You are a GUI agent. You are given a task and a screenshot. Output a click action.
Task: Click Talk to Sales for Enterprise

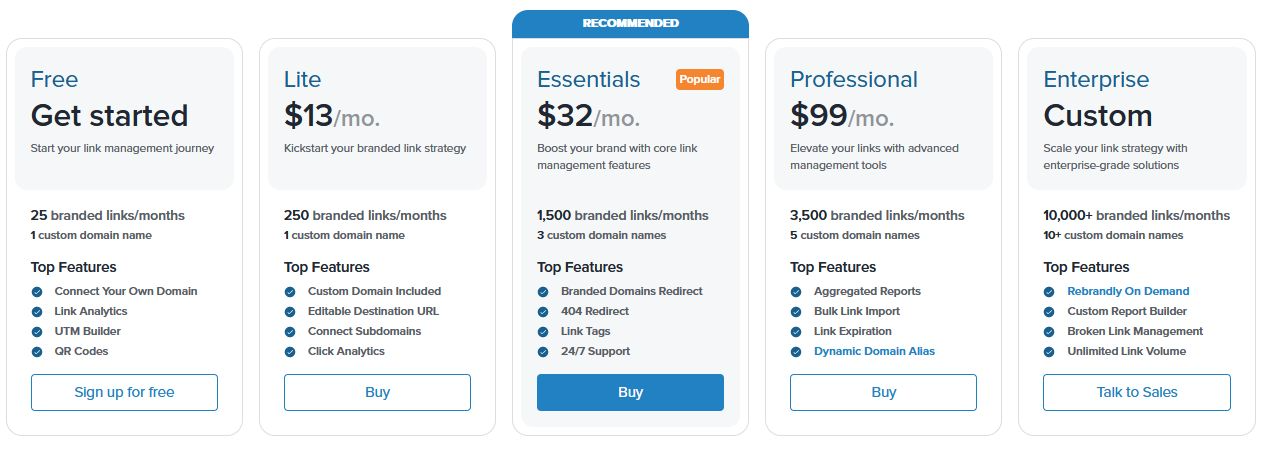(1137, 392)
